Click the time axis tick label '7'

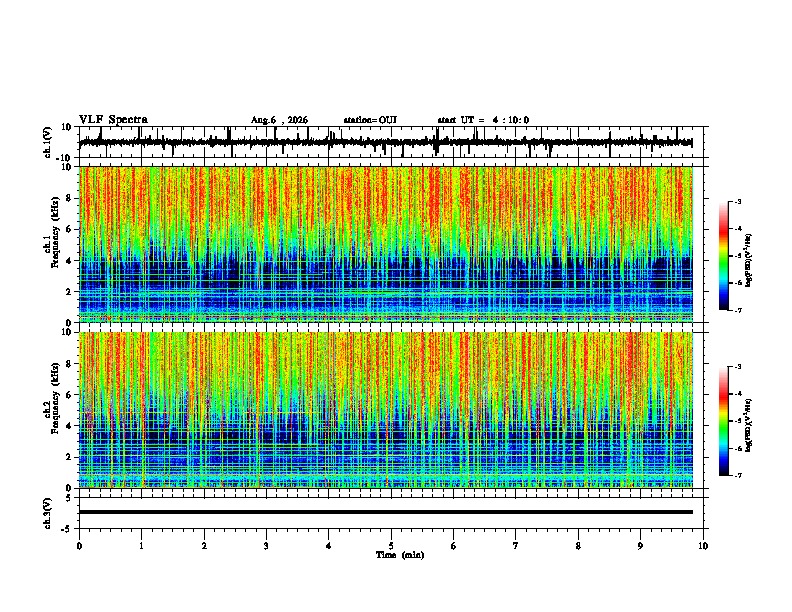point(516,546)
